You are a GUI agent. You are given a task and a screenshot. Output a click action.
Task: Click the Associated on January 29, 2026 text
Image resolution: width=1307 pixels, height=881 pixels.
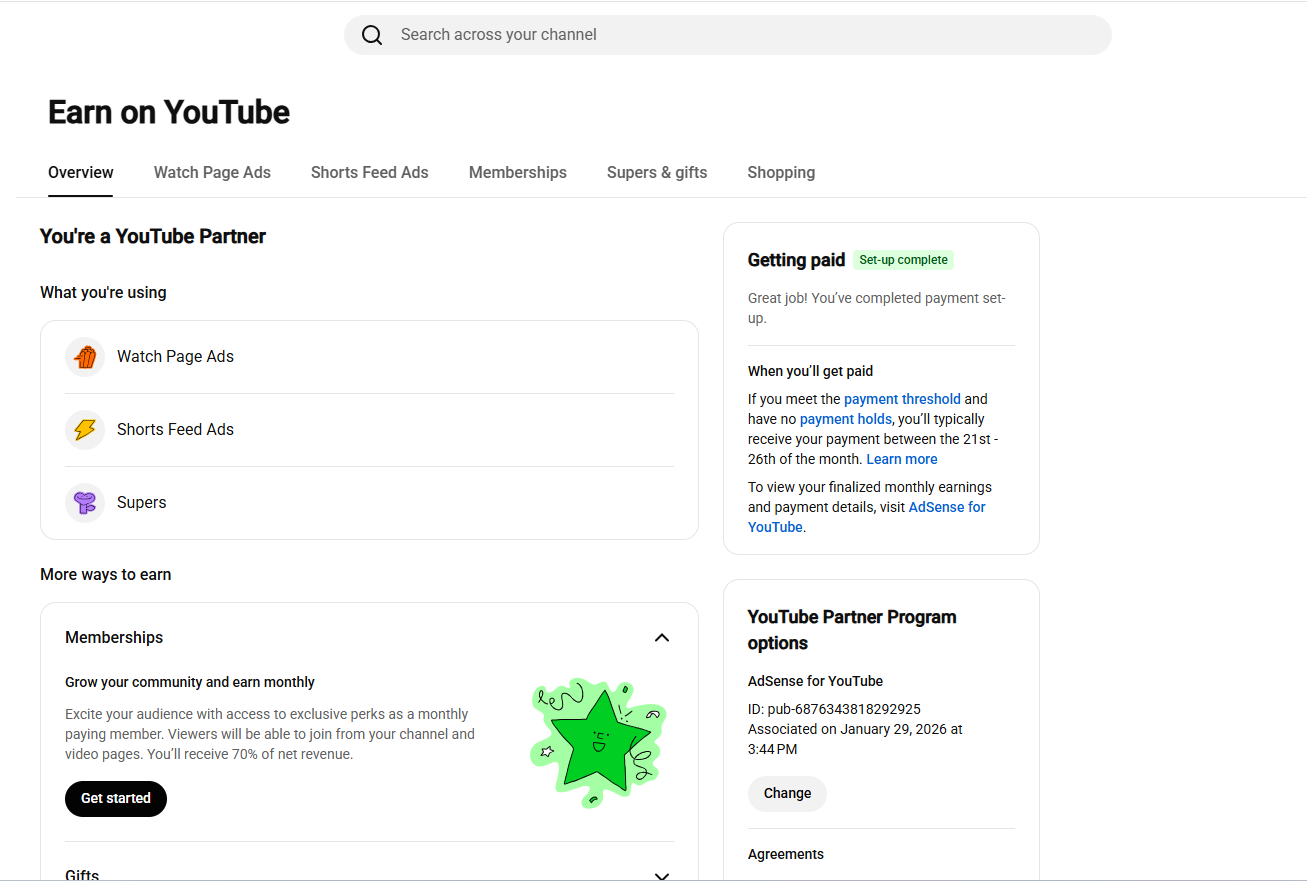point(855,739)
